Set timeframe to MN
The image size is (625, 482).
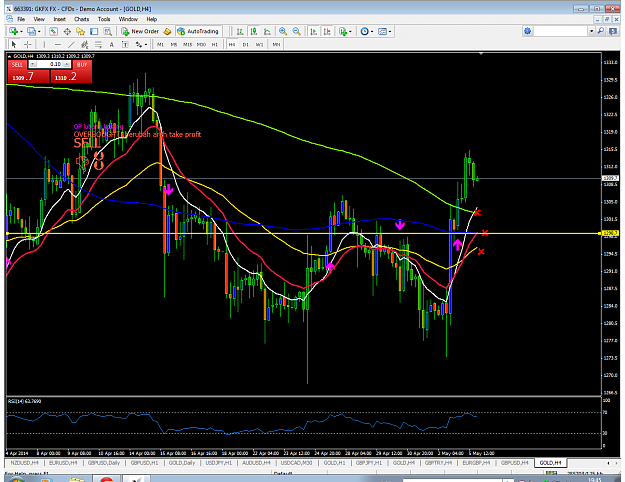(276, 45)
